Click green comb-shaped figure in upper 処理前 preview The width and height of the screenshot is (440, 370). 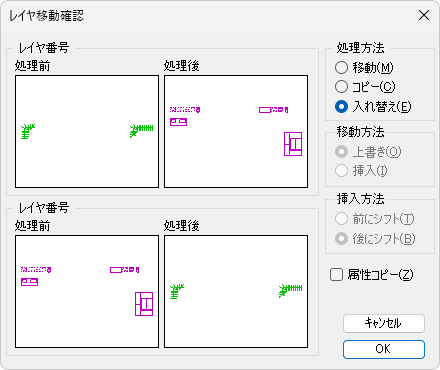point(142,131)
